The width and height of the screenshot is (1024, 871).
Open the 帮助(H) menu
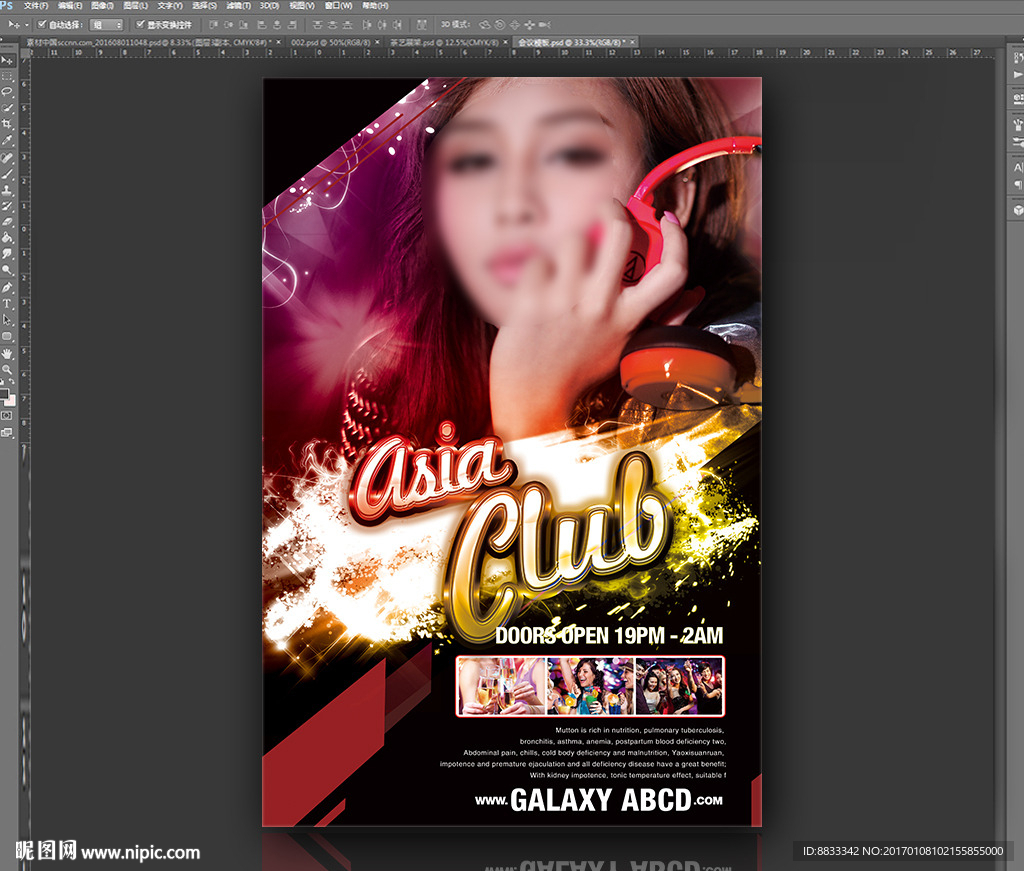click(375, 5)
